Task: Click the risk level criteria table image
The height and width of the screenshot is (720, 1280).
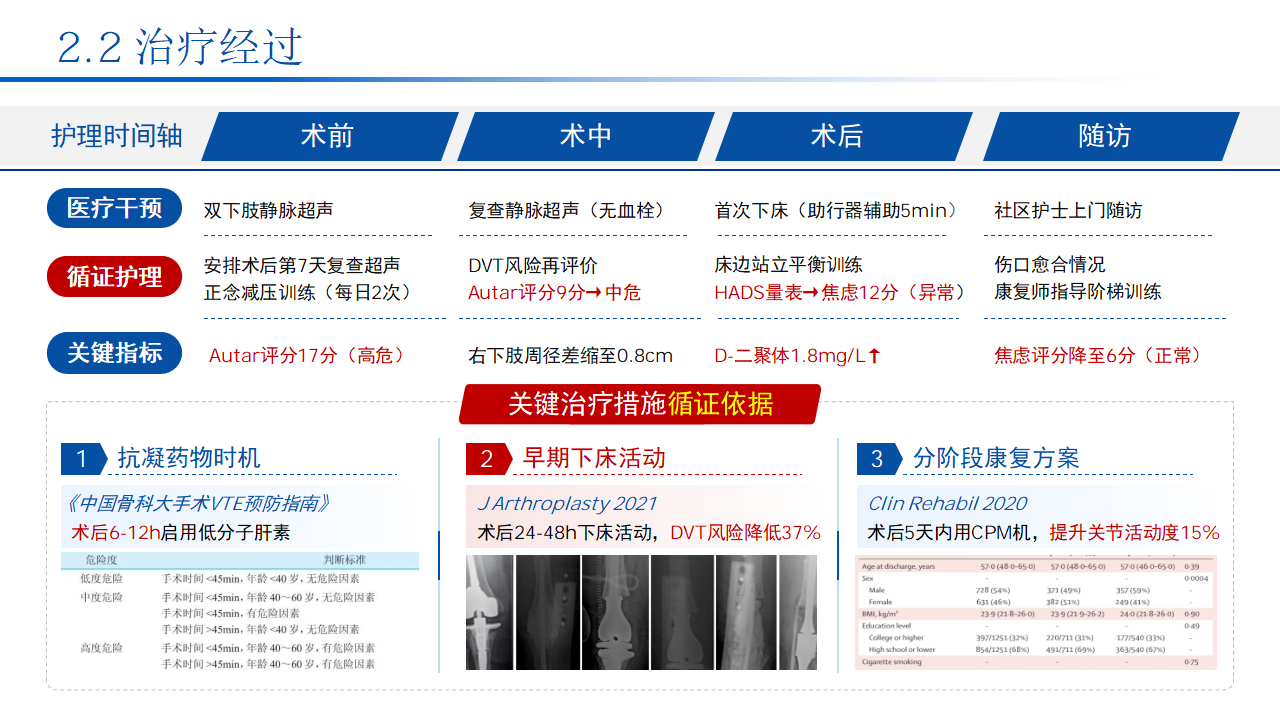Action: [x=240, y=612]
